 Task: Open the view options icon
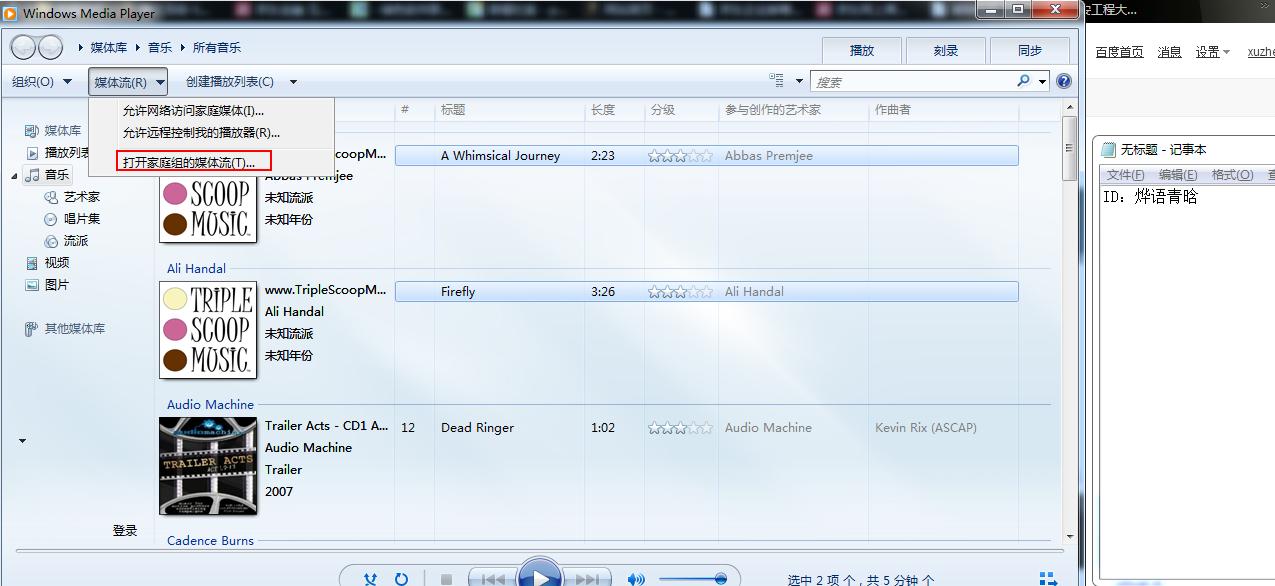click(x=777, y=81)
